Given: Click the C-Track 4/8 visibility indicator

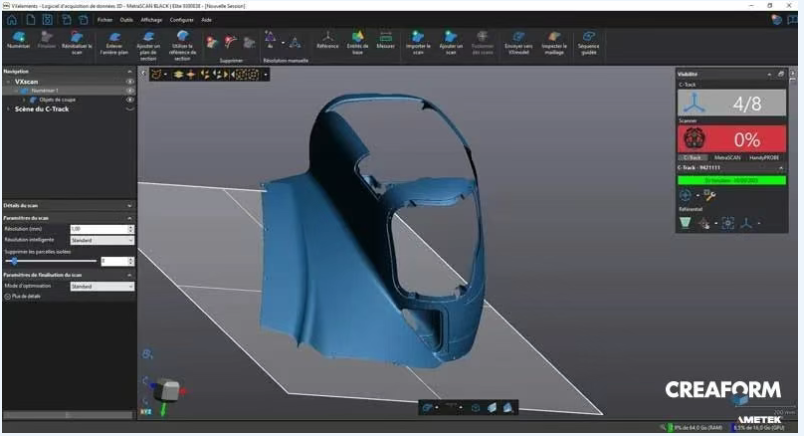Looking at the screenshot, I should pos(732,103).
